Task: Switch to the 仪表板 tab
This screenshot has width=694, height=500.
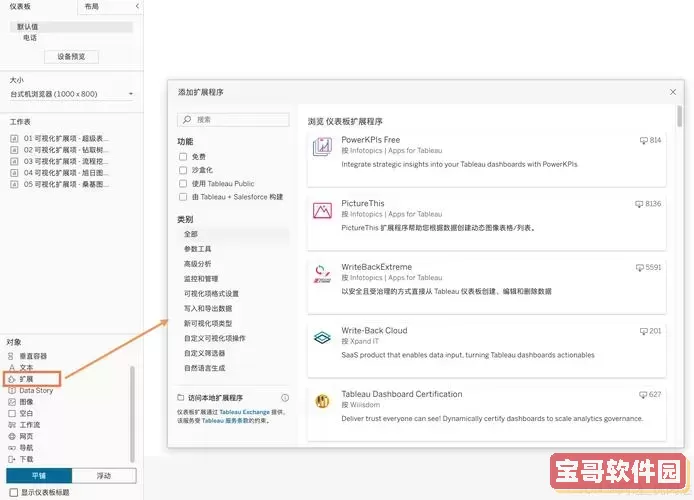Action: 20,6
